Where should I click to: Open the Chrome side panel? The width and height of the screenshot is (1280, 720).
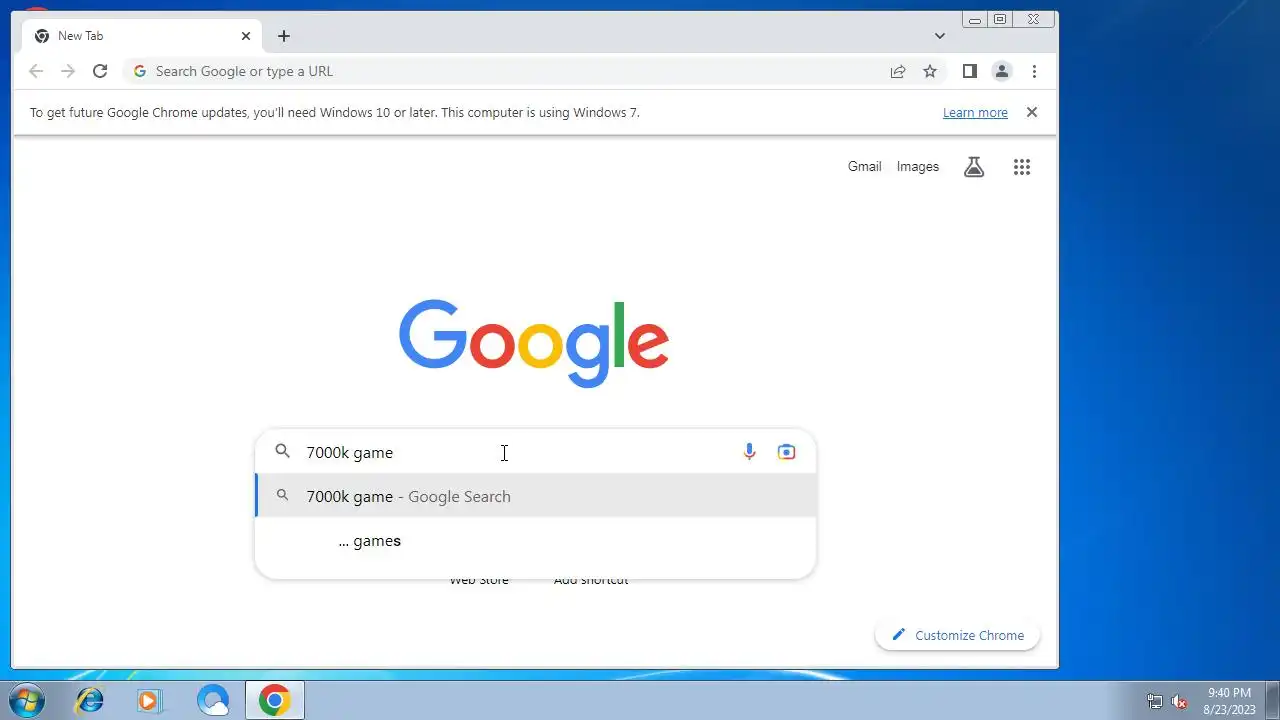(969, 71)
